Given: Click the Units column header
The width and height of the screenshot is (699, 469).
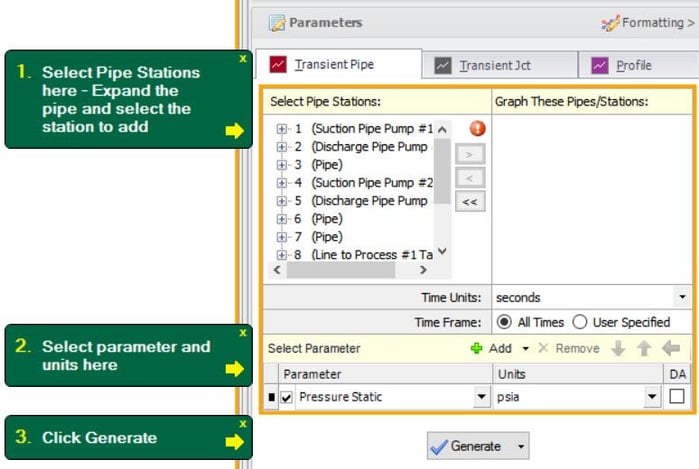Looking at the screenshot, I should click(x=578, y=374).
